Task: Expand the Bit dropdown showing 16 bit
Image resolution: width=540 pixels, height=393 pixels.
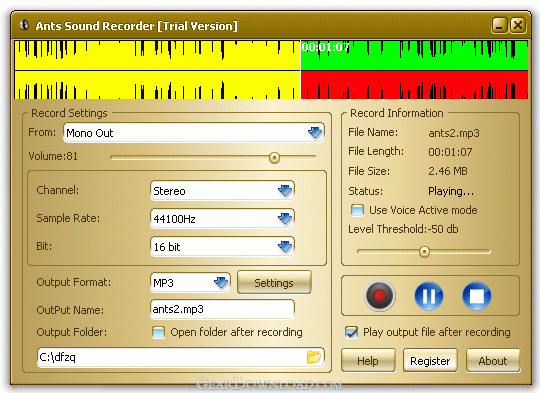Action: coord(222,247)
